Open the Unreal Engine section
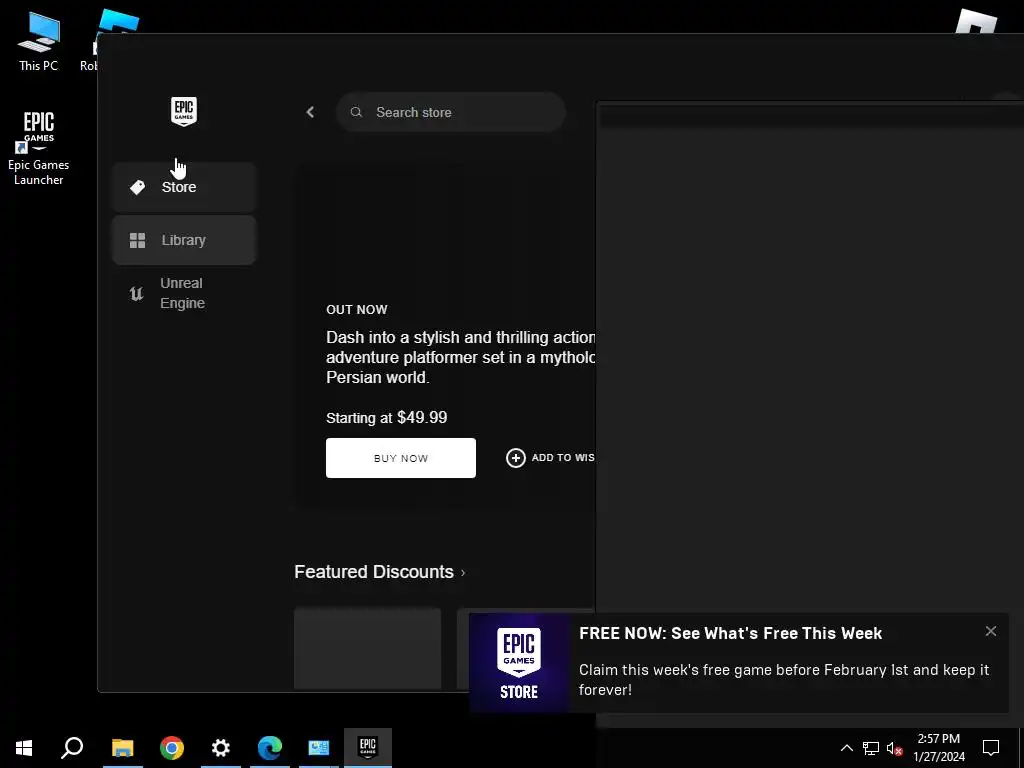The width and height of the screenshot is (1024, 768). click(184, 293)
